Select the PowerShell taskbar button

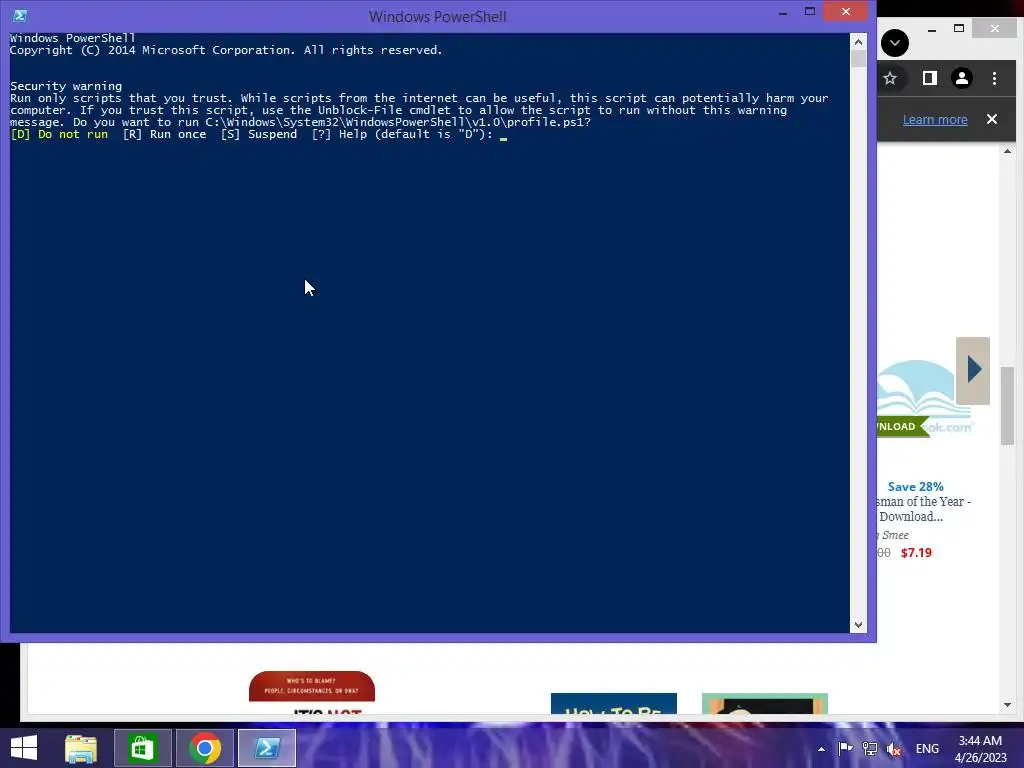click(266, 748)
